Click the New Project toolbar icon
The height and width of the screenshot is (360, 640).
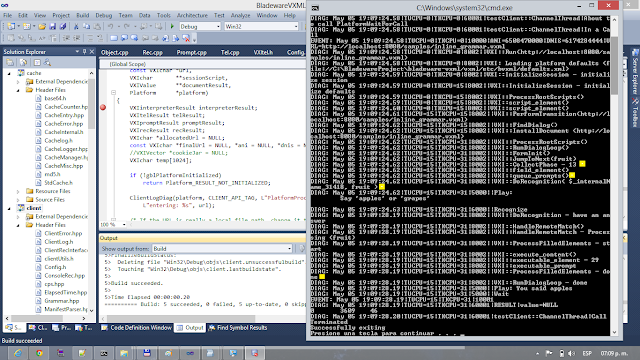[11, 27]
